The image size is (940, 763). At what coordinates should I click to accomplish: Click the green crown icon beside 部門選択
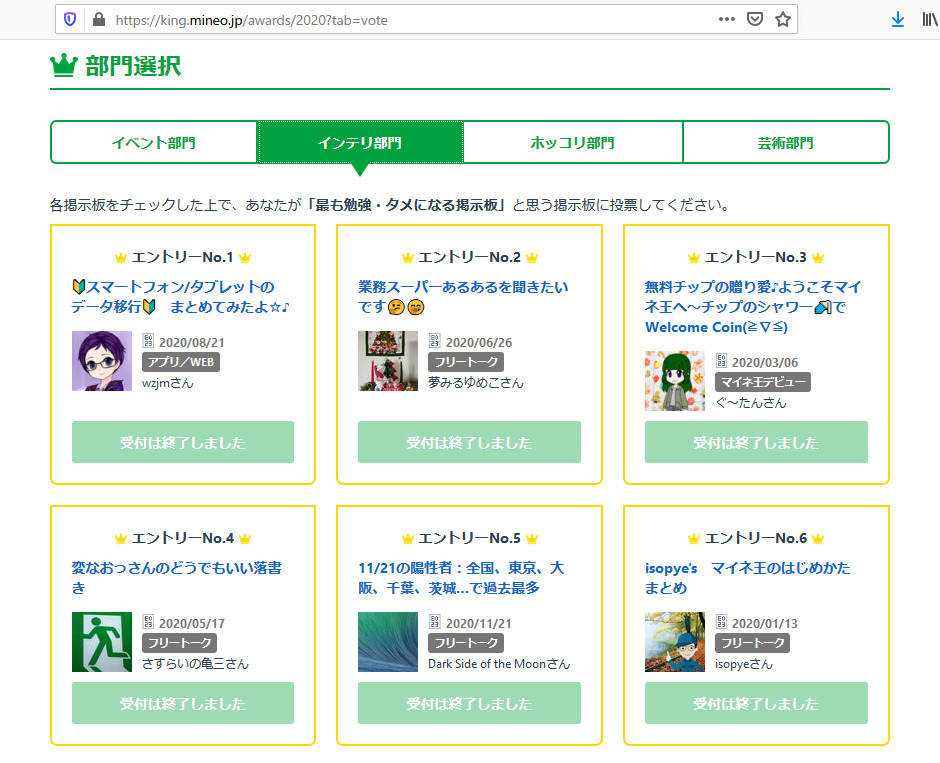tap(64, 66)
